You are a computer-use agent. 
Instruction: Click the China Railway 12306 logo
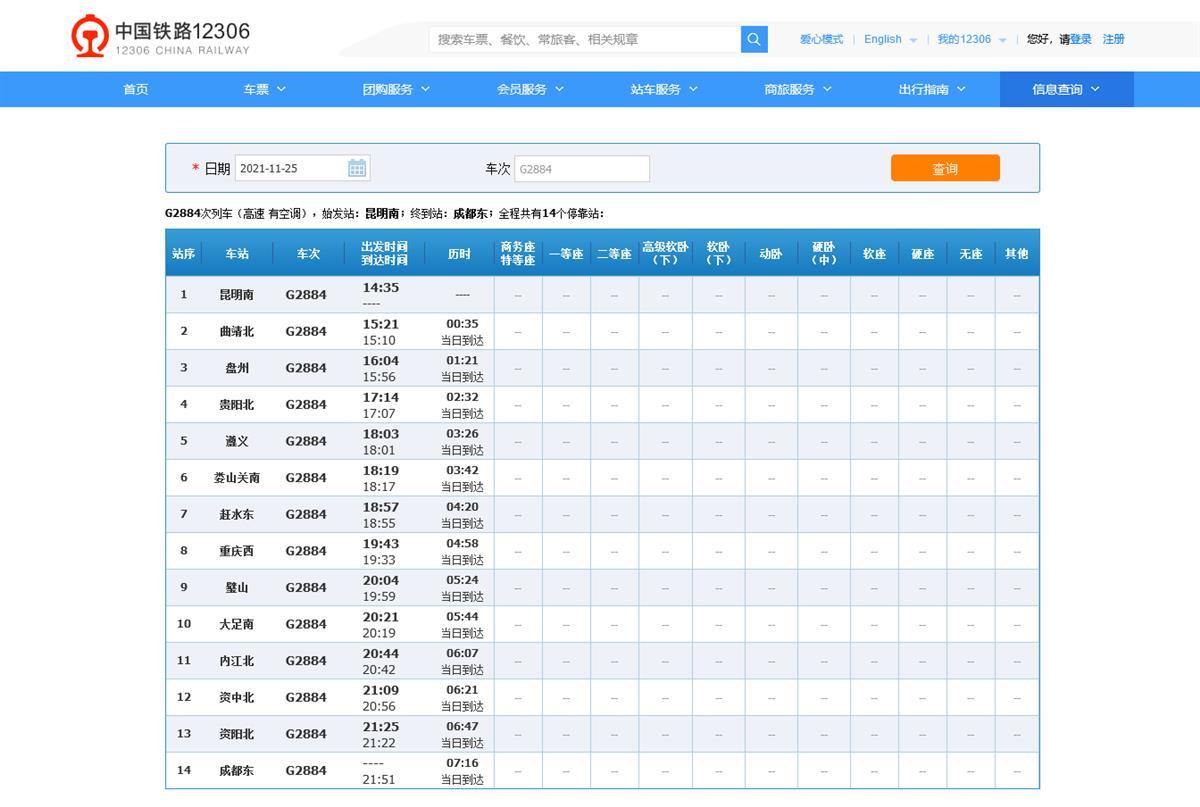(x=161, y=37)
